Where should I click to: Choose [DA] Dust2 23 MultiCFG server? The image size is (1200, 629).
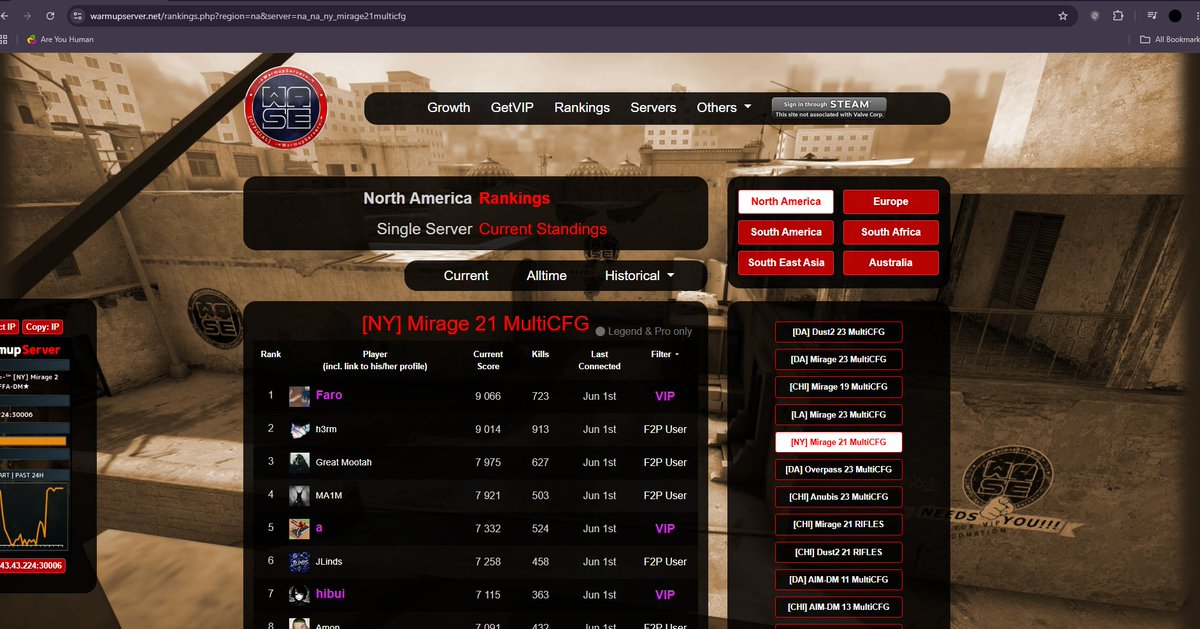tap(838, 332)
